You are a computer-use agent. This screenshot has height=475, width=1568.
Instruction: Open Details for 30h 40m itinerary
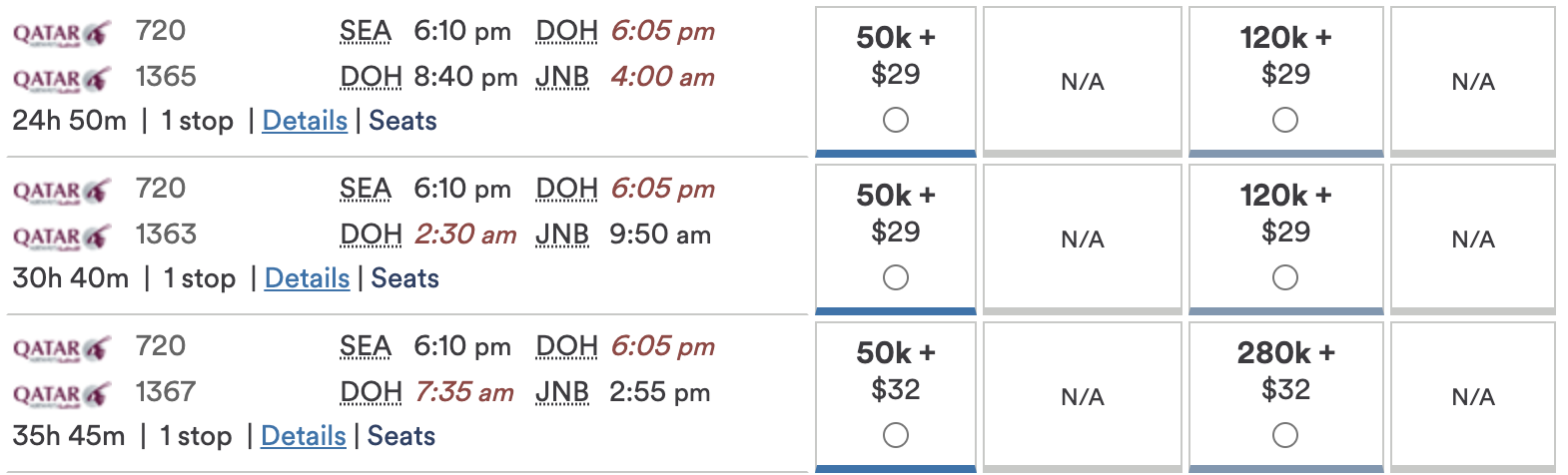[x=307, y=278]
